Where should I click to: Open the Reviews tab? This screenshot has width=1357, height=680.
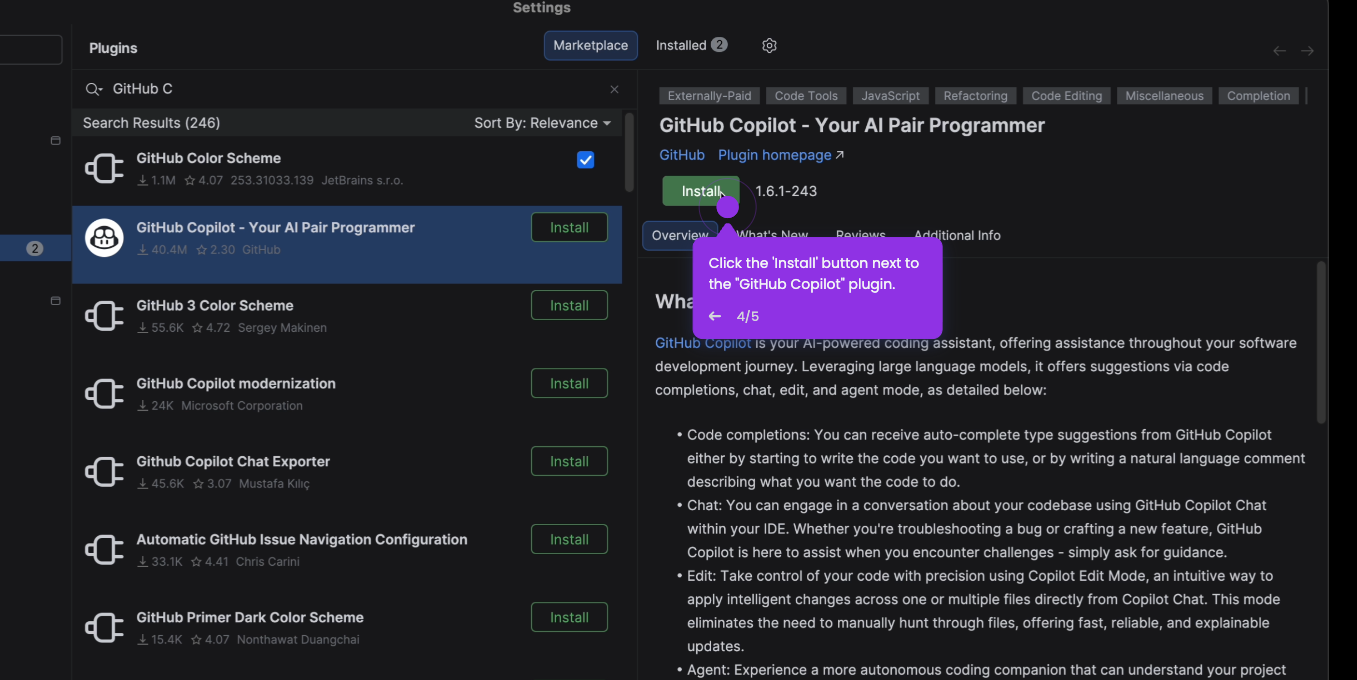[861, 235]
